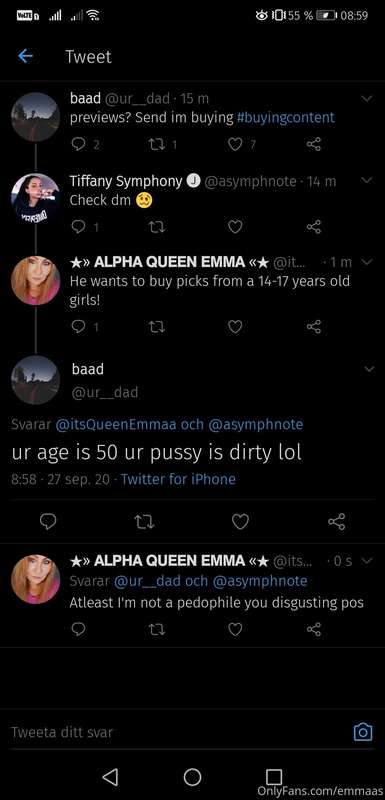385x800 pixels.
Task: Tap the Tweeta ditt svar reply field
Action: [x=173, y=732]
